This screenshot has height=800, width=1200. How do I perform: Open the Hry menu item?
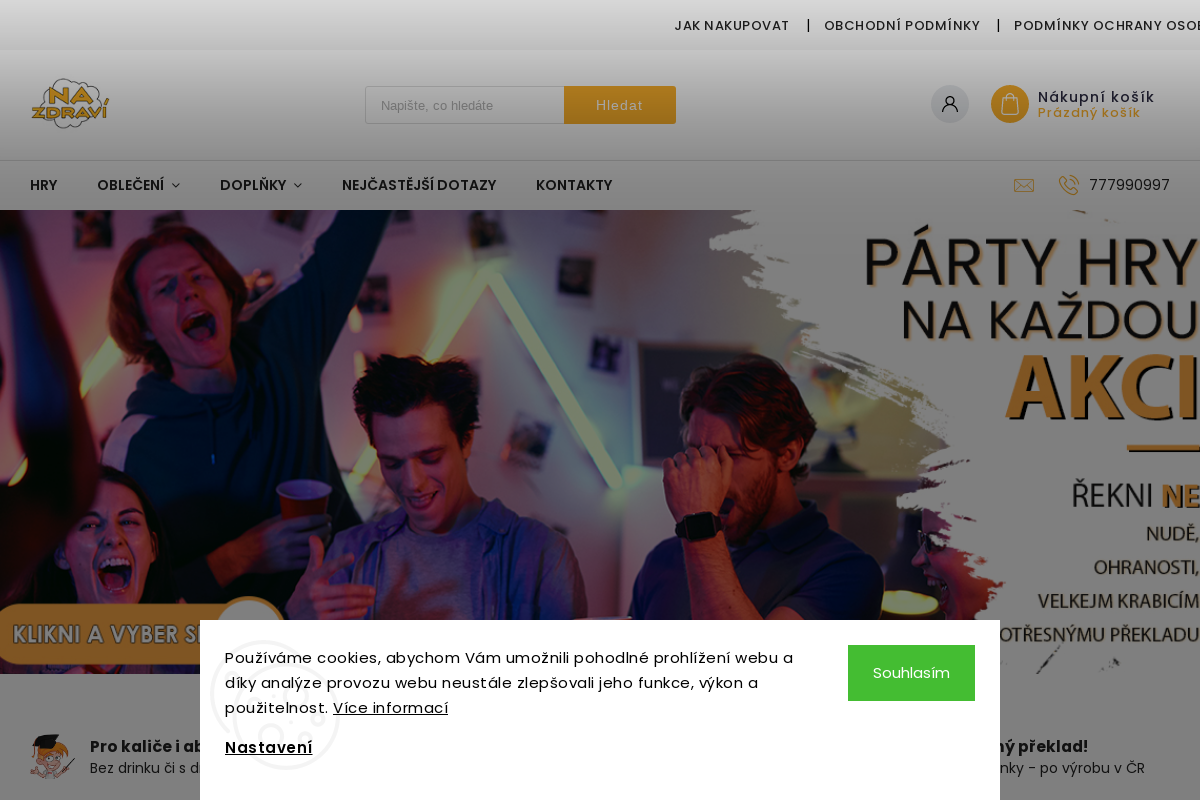pos(44,185)
